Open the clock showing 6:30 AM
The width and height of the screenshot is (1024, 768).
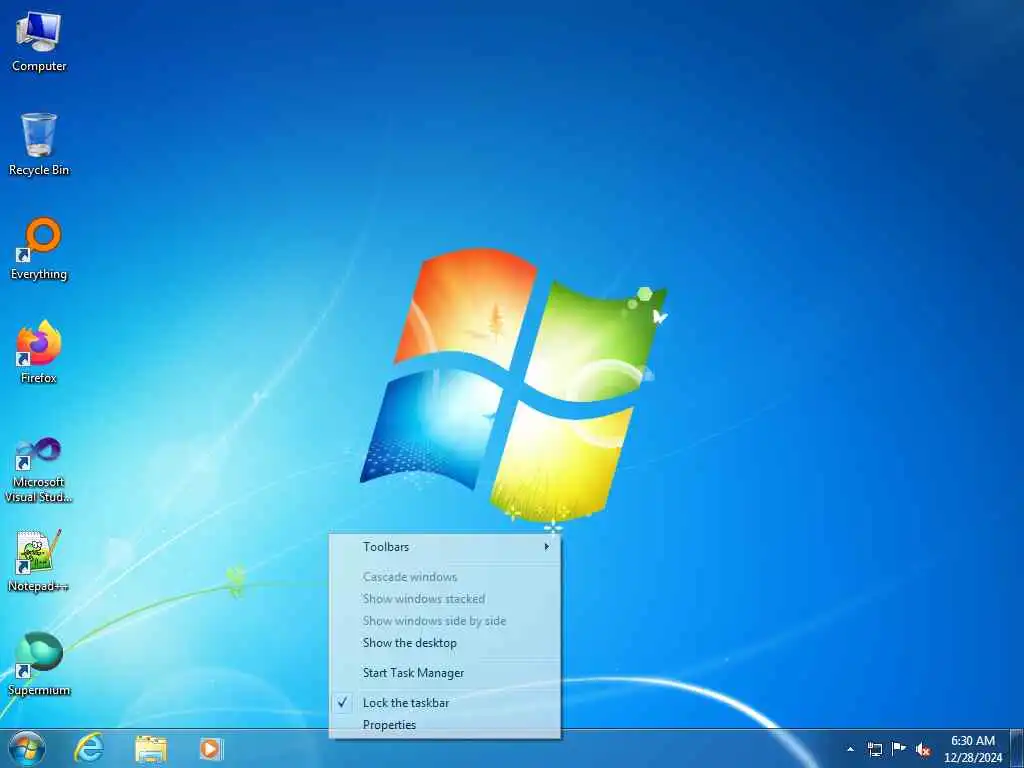[972, 749]
